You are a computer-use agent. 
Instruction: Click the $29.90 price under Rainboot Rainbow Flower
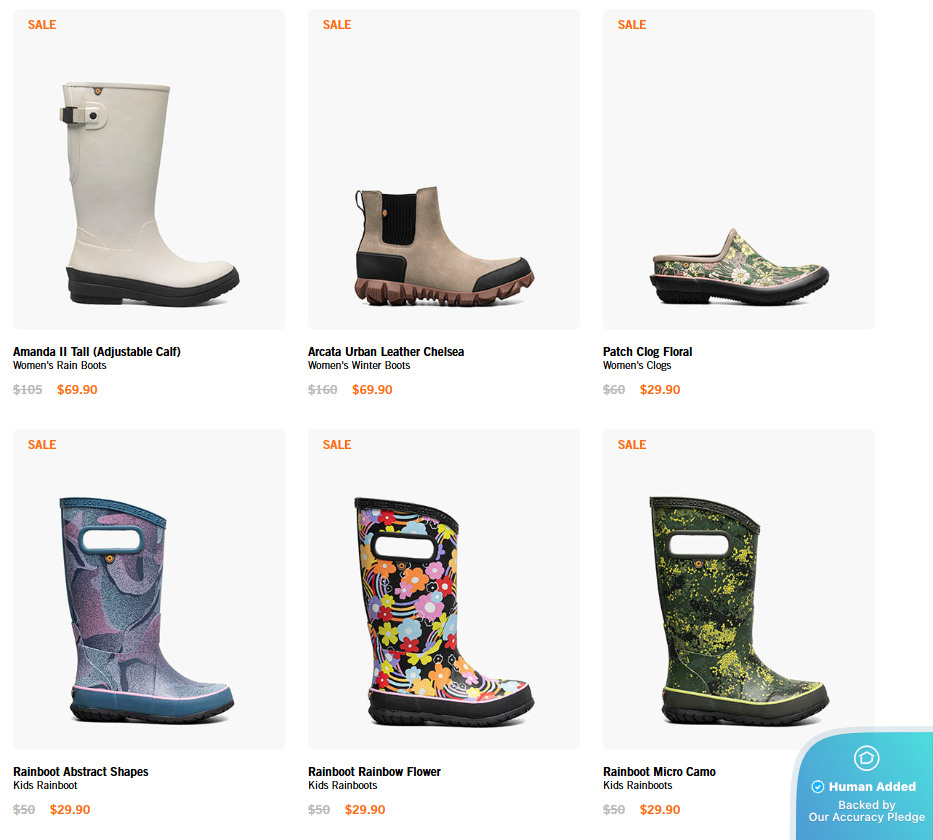[365, 810]
